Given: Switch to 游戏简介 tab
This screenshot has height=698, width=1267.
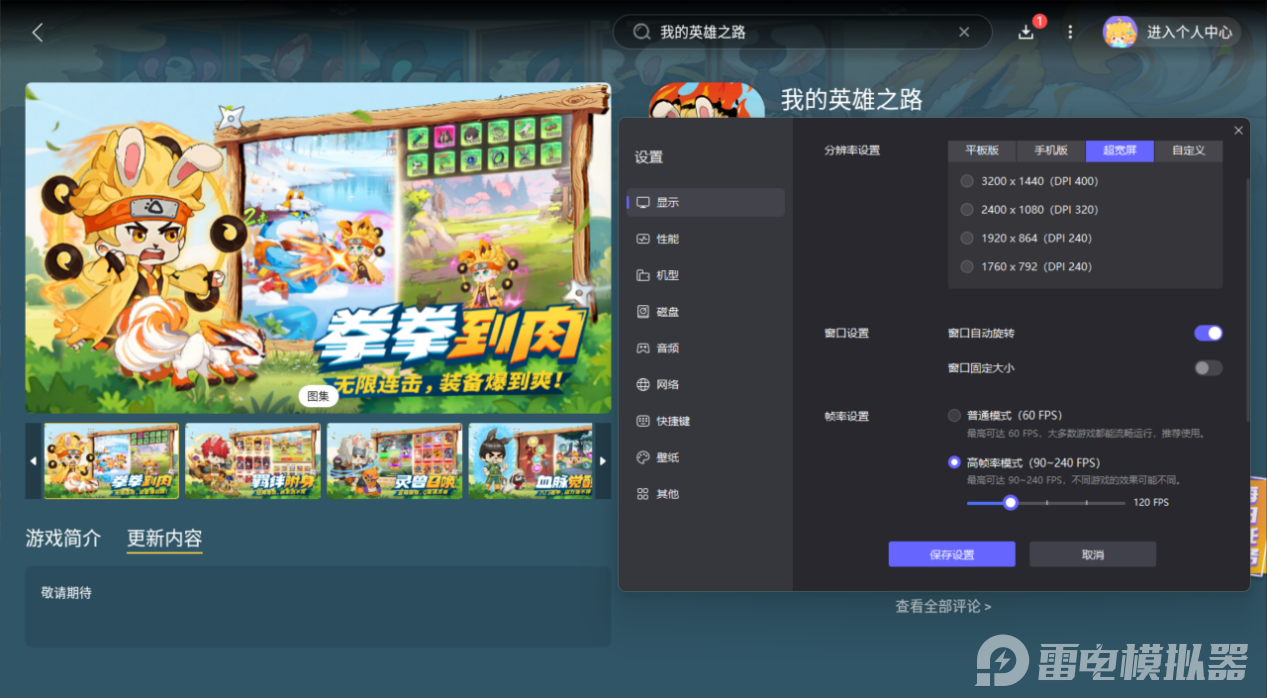Looking at the screenshot, I should point(63,538).
